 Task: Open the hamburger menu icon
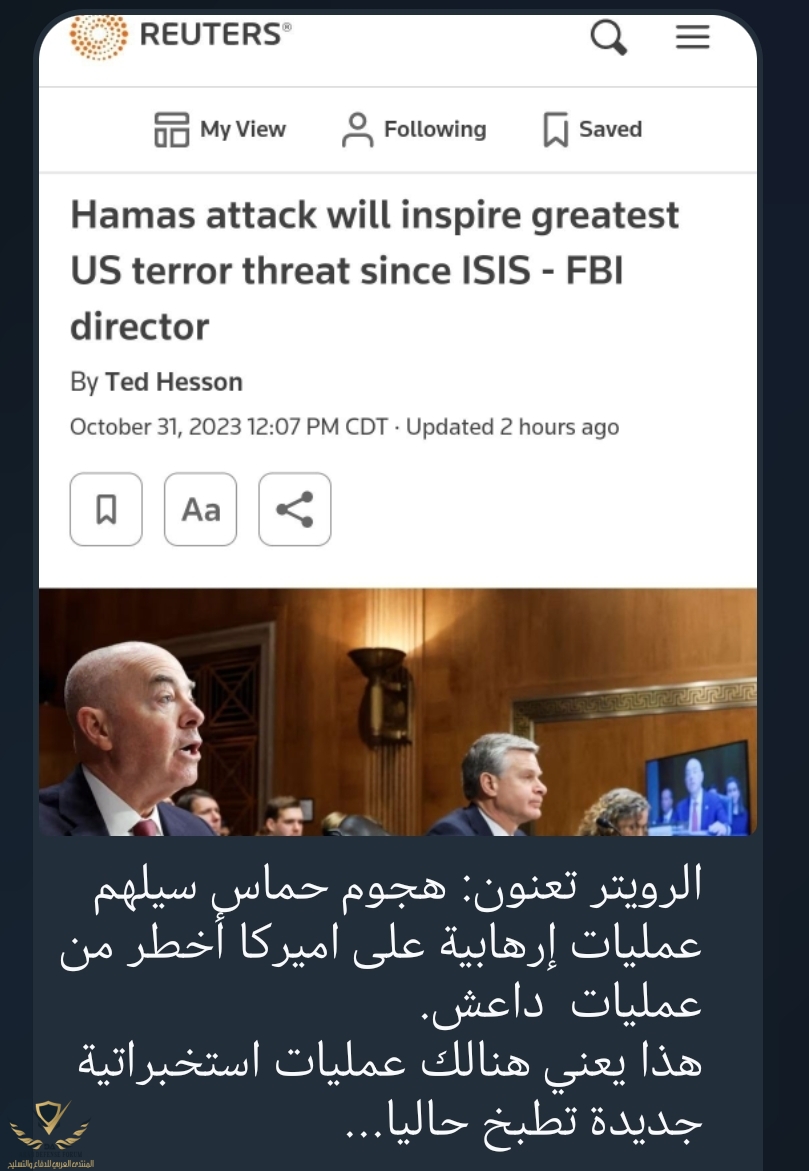tap(692, 36)
